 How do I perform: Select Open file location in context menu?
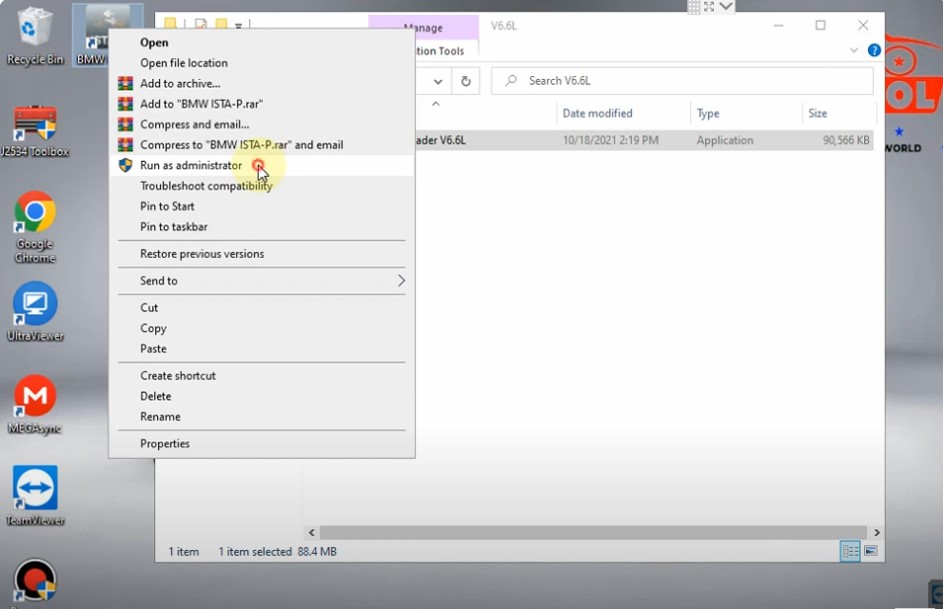pos(184,63)
